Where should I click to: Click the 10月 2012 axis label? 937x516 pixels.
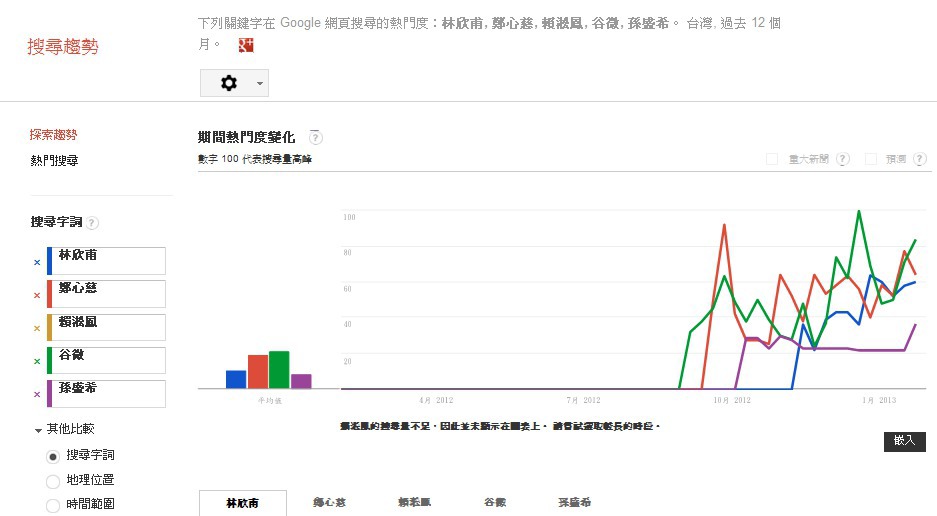731,400
